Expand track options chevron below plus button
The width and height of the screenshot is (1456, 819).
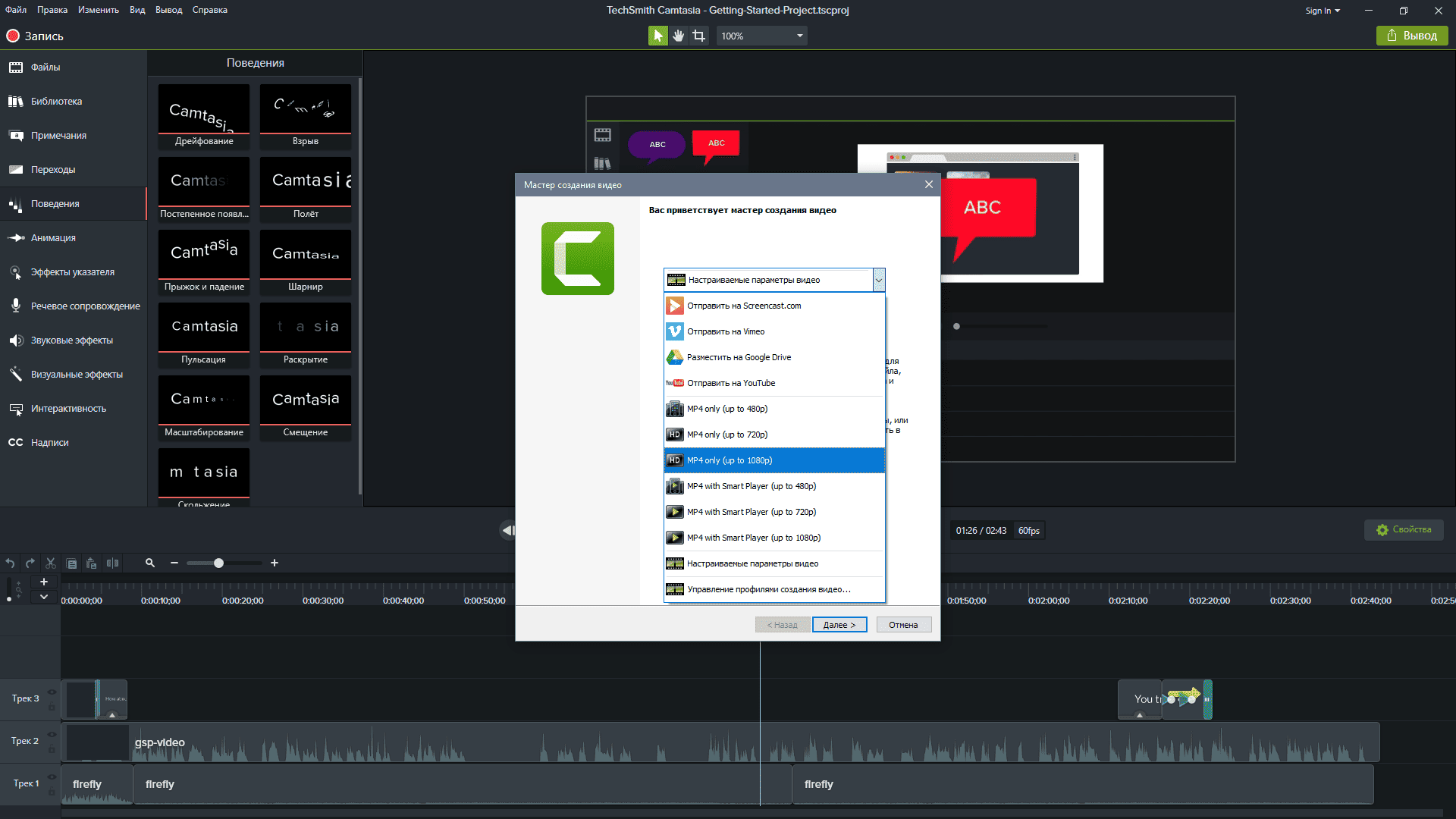44,597
